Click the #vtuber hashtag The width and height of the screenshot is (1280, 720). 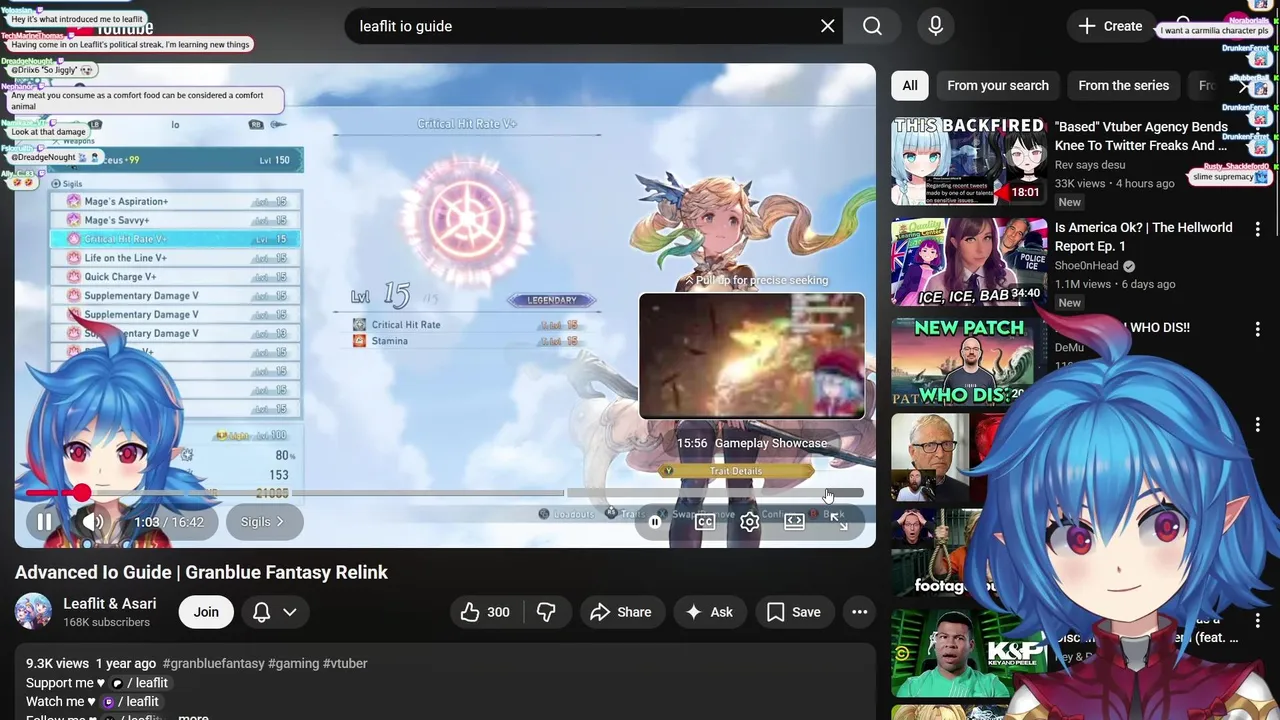click(x=345, y=663)
